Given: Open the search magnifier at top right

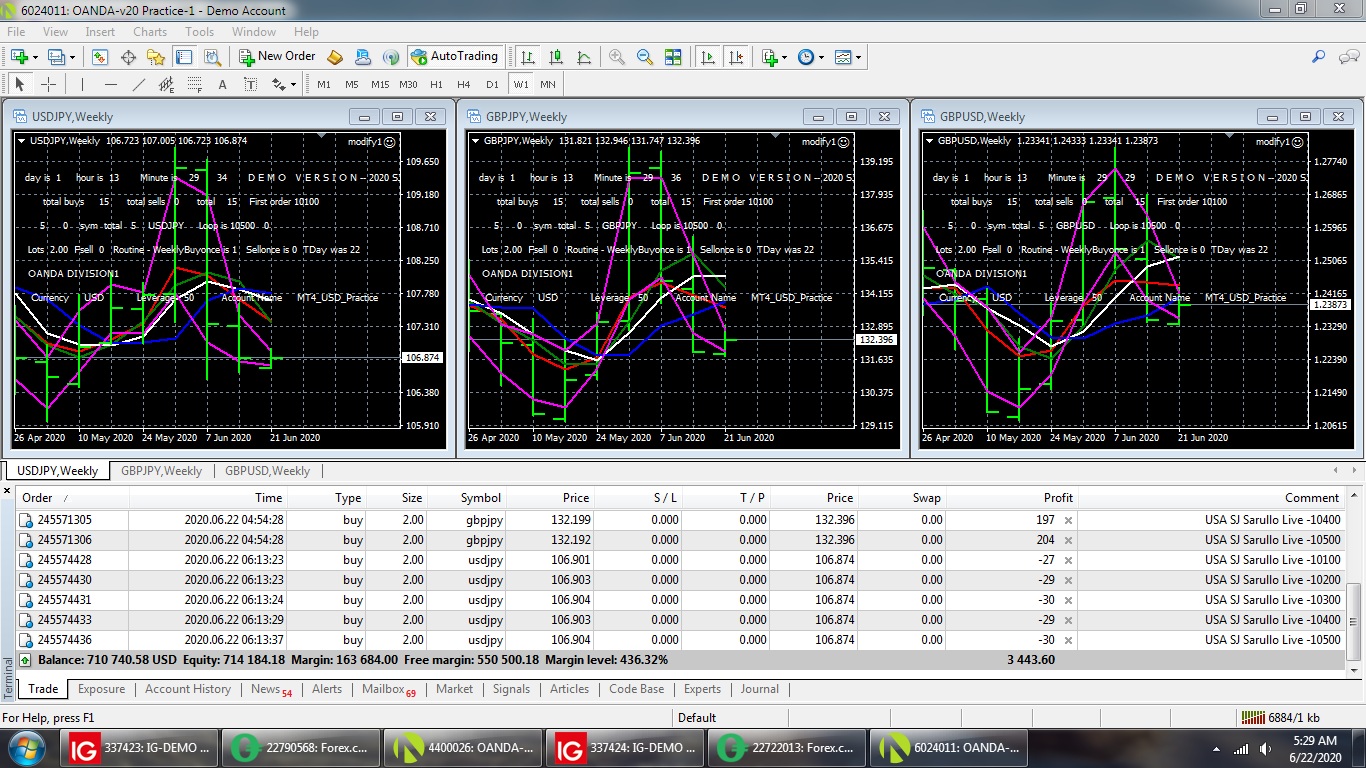Looking at the screenshot, I should tap(1320, 57).
